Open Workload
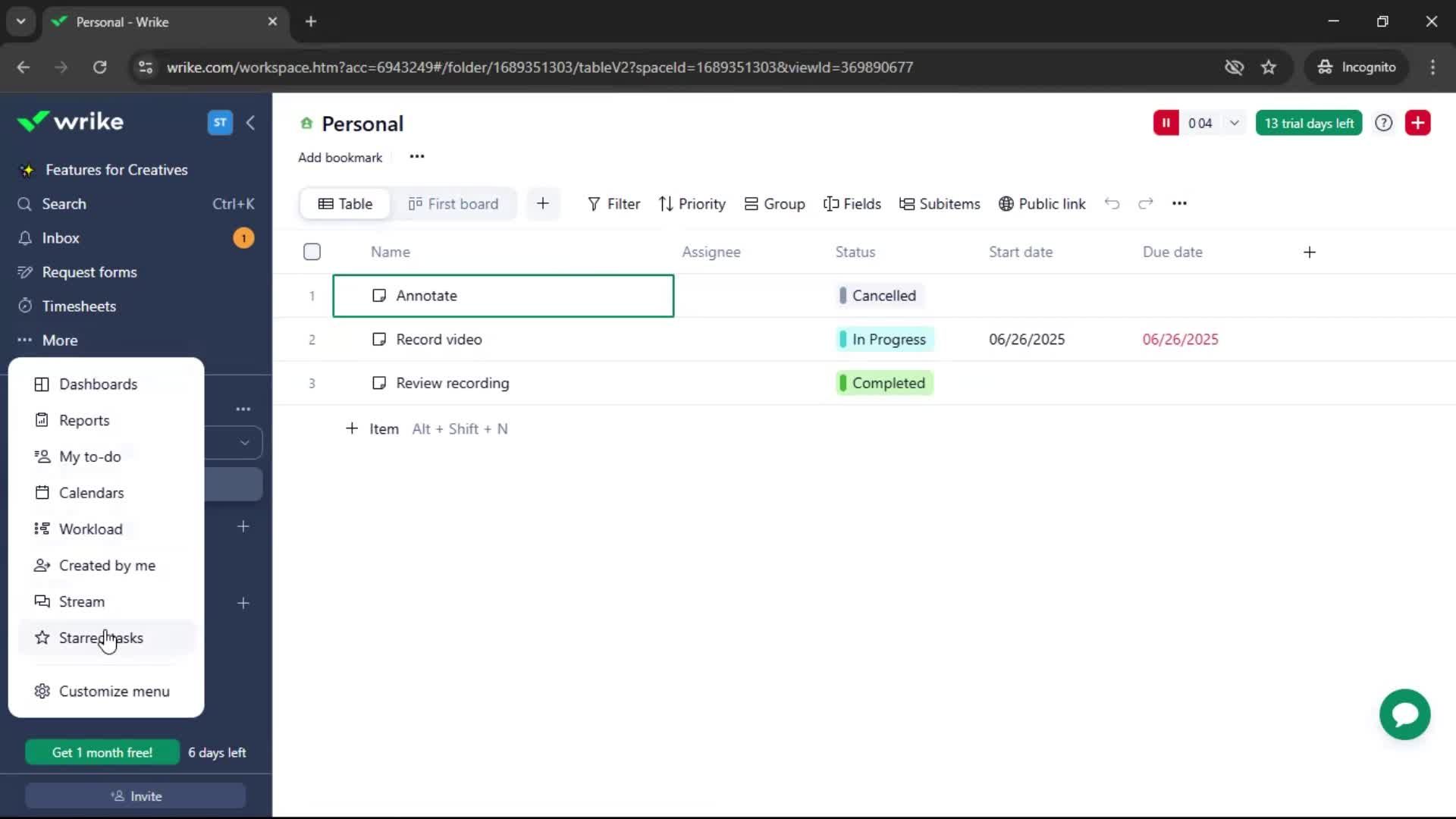This screenshot has width=1456, height=819. click(x=90, y=529)
